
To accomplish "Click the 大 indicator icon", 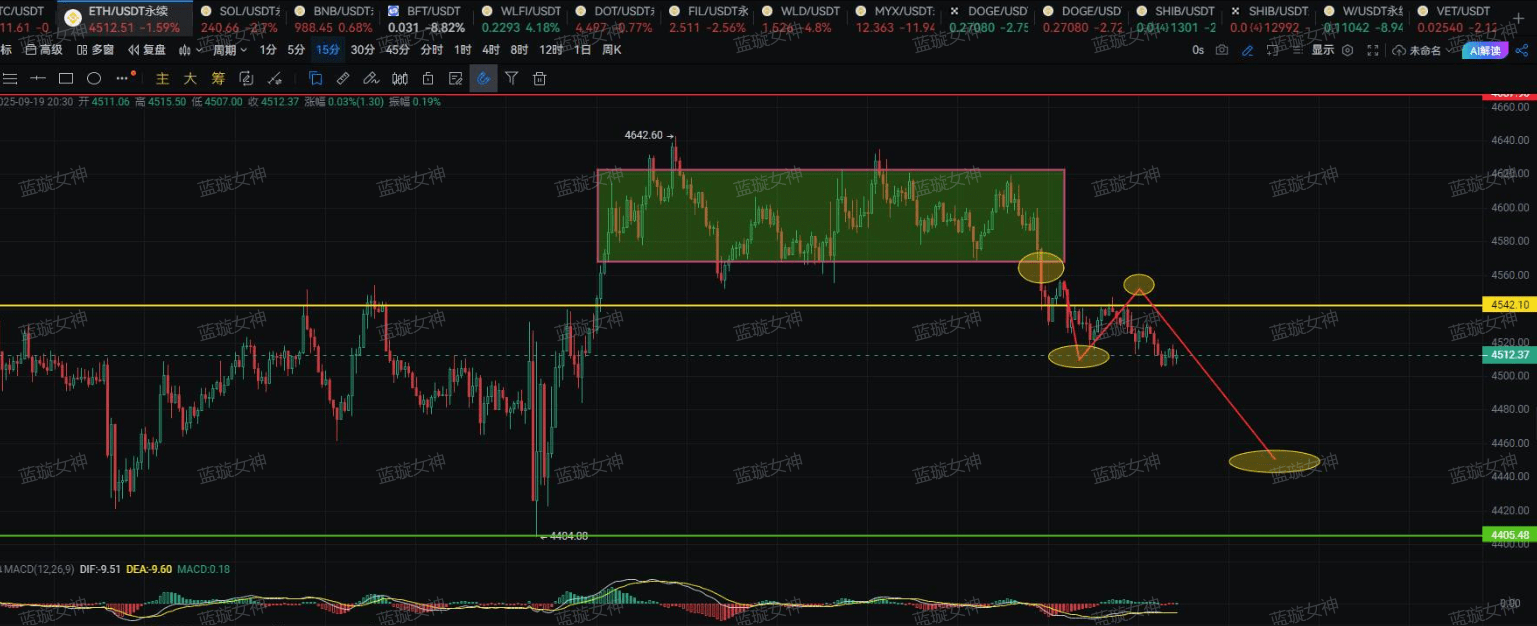I will [190, 78].
